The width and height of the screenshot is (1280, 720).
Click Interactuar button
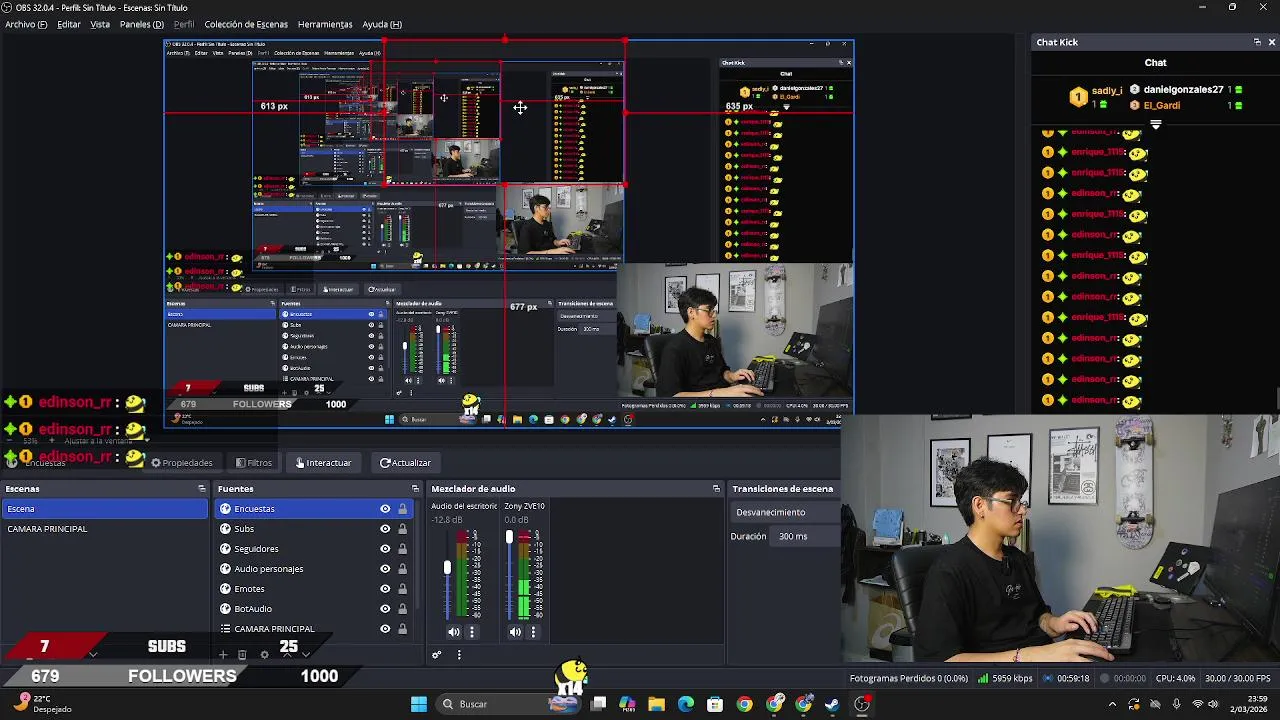pyautogui.click(x=323, y=463)
